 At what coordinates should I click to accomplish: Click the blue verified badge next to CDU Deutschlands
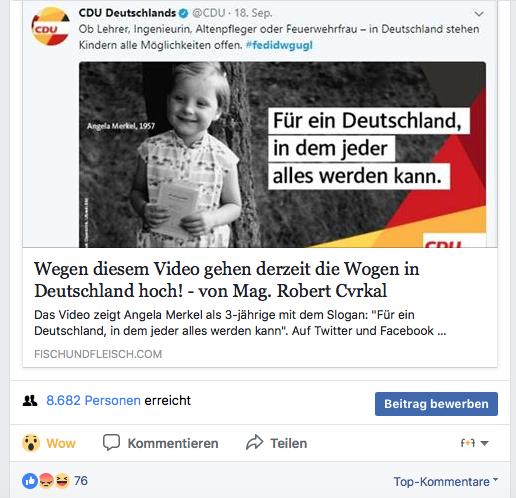pos(184,13)
